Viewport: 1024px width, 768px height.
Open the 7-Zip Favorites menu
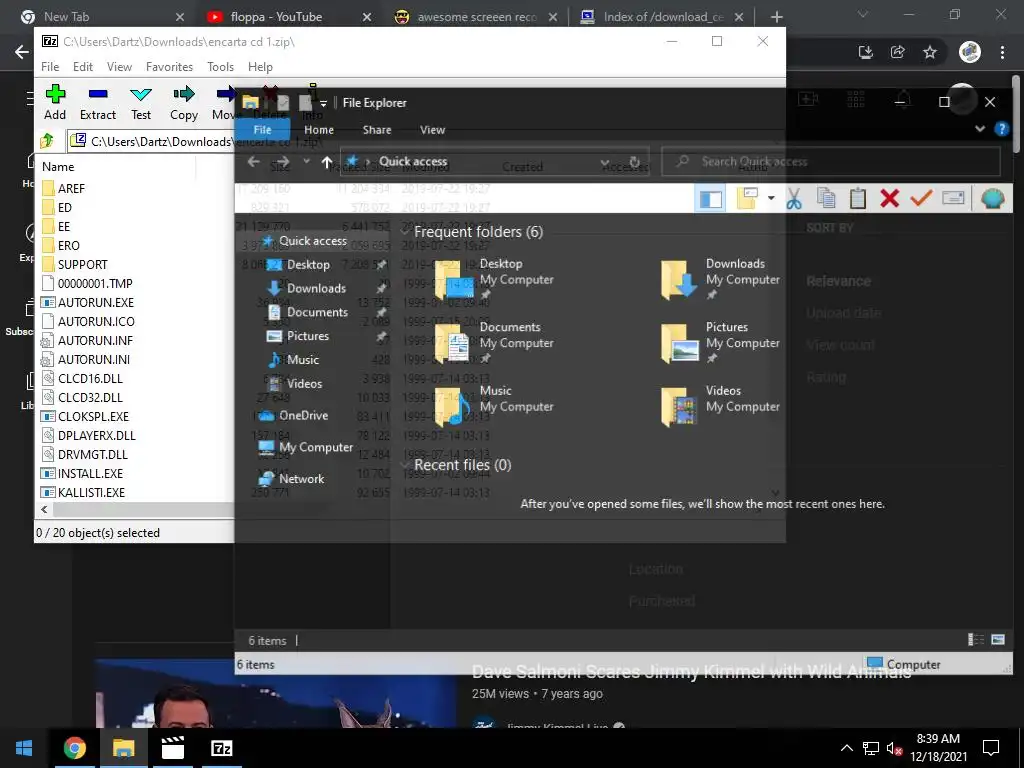[169, 67]
